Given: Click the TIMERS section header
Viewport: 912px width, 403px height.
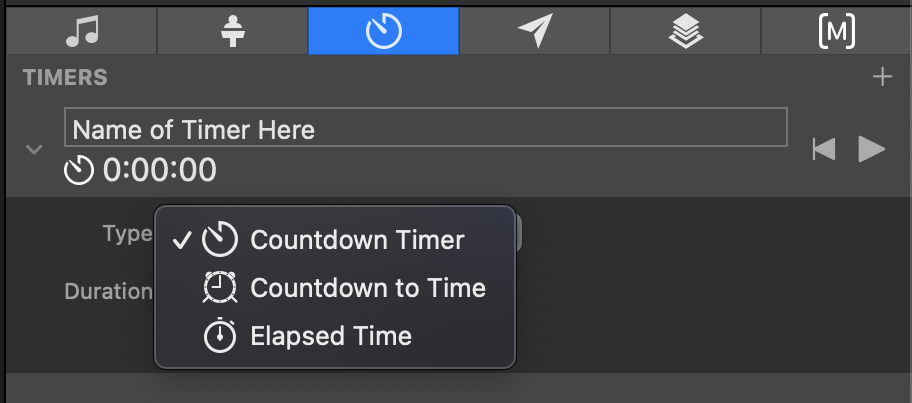Looking at the screenshot, I should coord(65,77).
